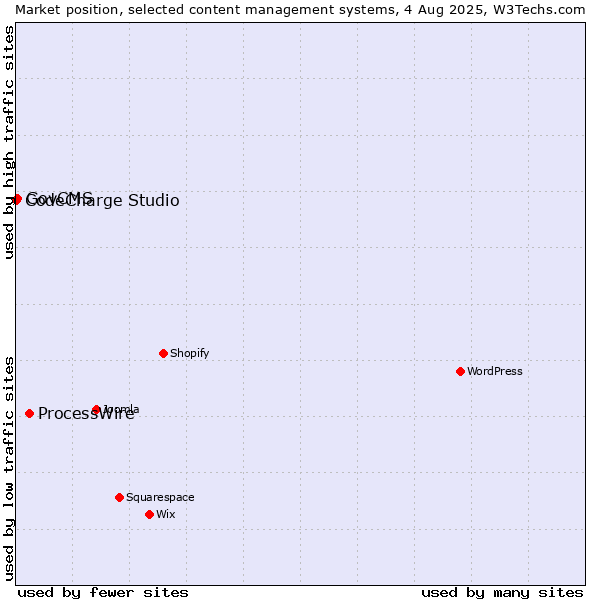
Task: Click the 'used by high traffic sites' axis label
Action: 8,142
